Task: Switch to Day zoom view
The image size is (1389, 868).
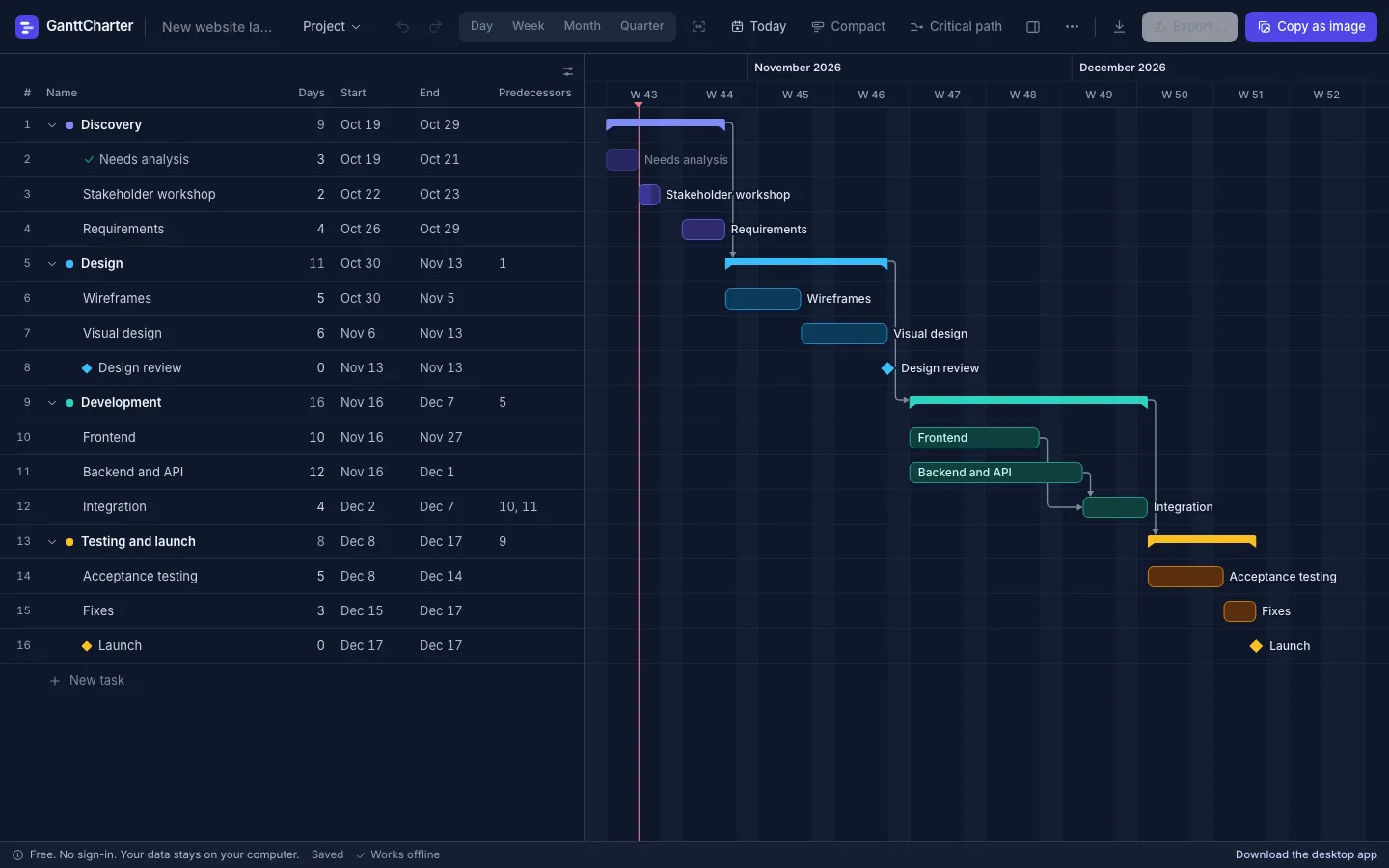Action: pyautogui.click(x=481, y=26)
